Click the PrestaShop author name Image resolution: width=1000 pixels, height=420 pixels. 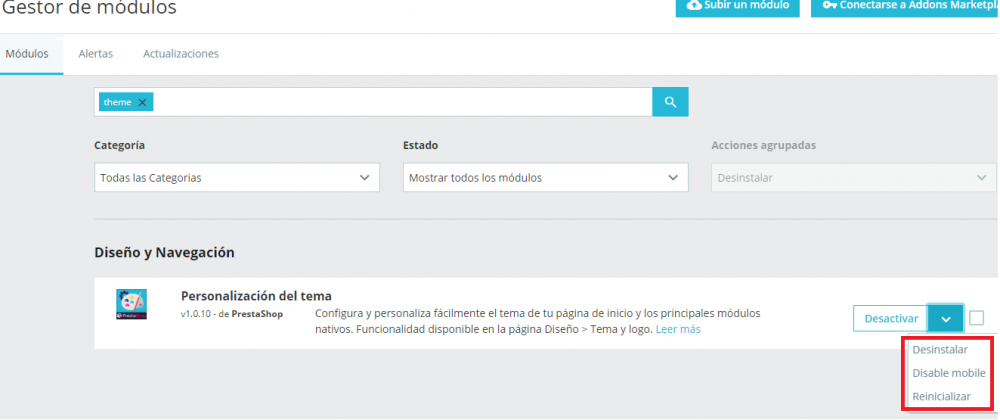pyautogui.click(x=257, y=314)
